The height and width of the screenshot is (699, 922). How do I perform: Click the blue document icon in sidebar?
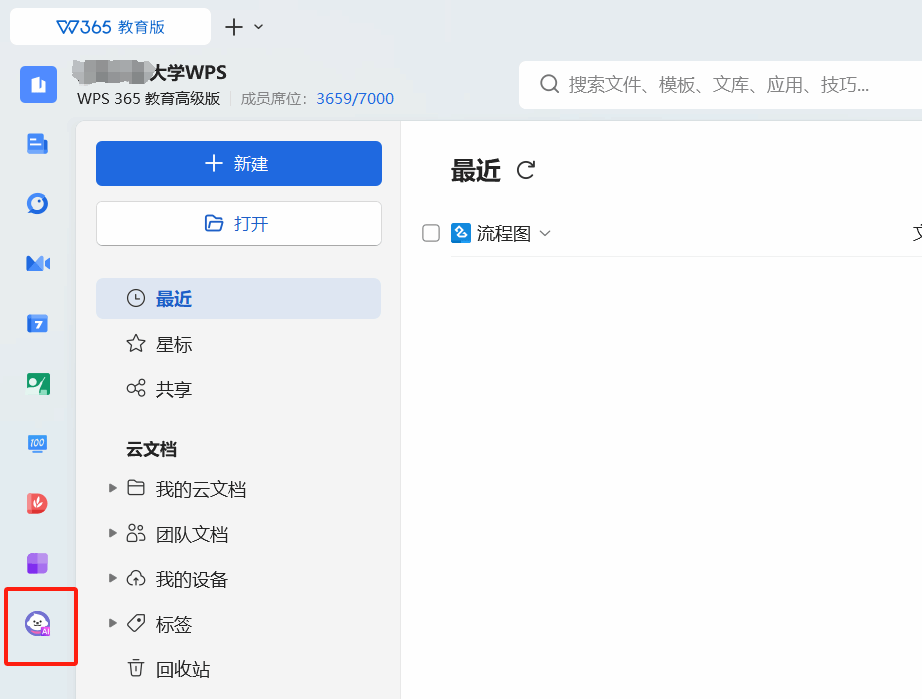[38, 144]
